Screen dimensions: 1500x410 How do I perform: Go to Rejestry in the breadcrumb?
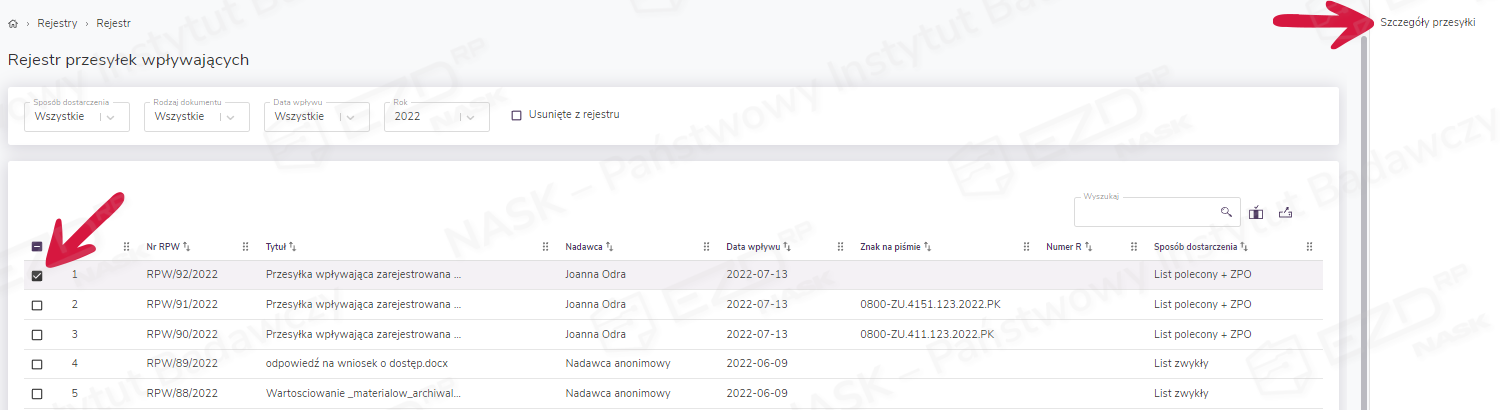coord(57,23)
